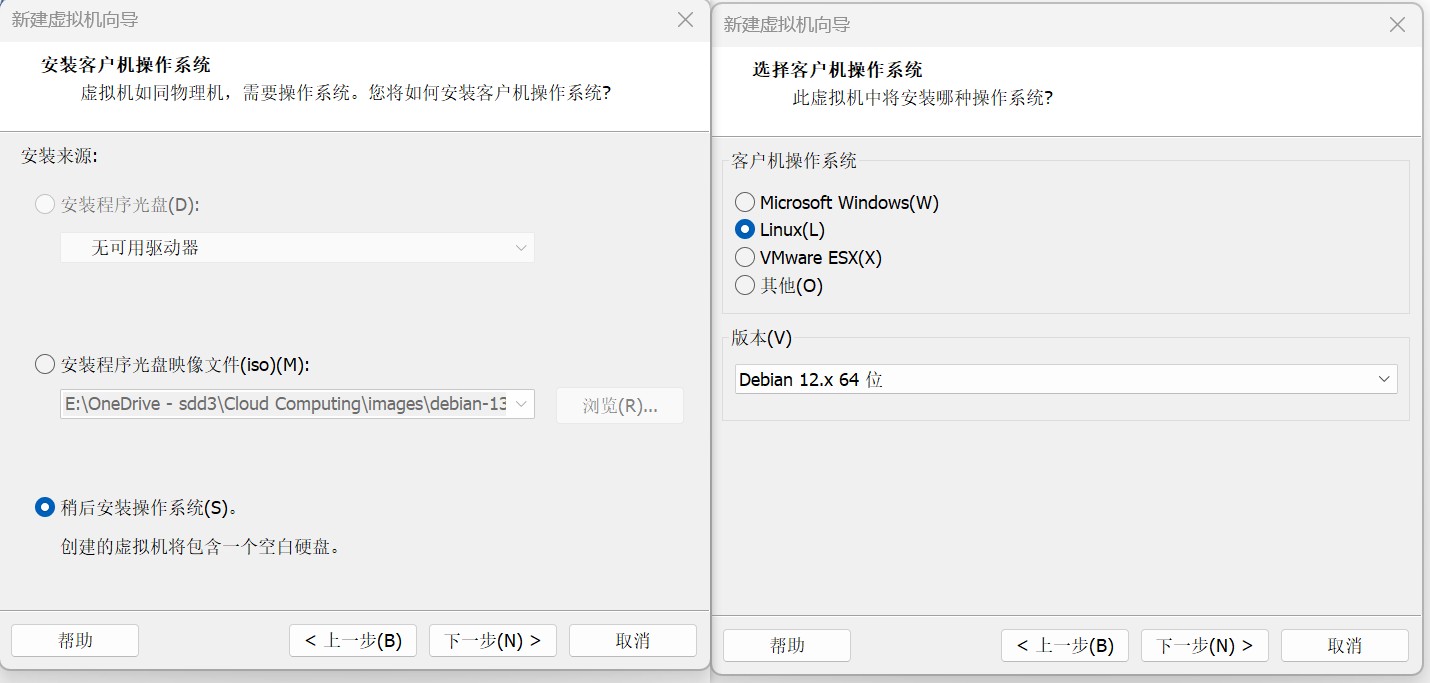The height and width of the screenshot is (683, 1430).
Task: Click the 浏览(R) browse button
Action: (619, 405)
